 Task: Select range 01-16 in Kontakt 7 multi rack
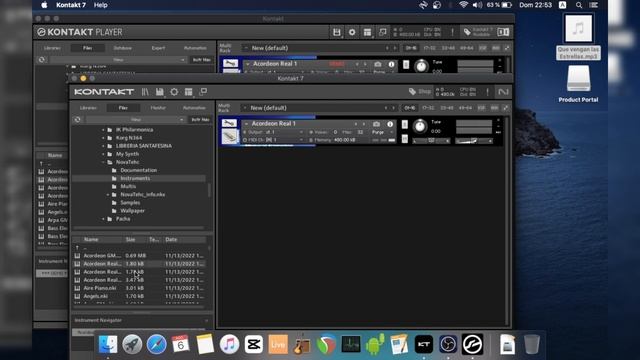tap(409, 108)
